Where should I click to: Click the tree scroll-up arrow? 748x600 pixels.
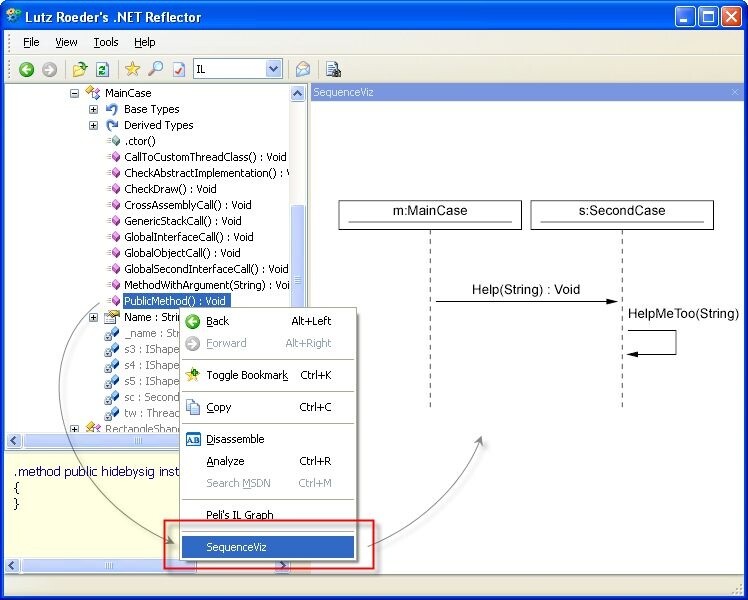coord(297,93)
